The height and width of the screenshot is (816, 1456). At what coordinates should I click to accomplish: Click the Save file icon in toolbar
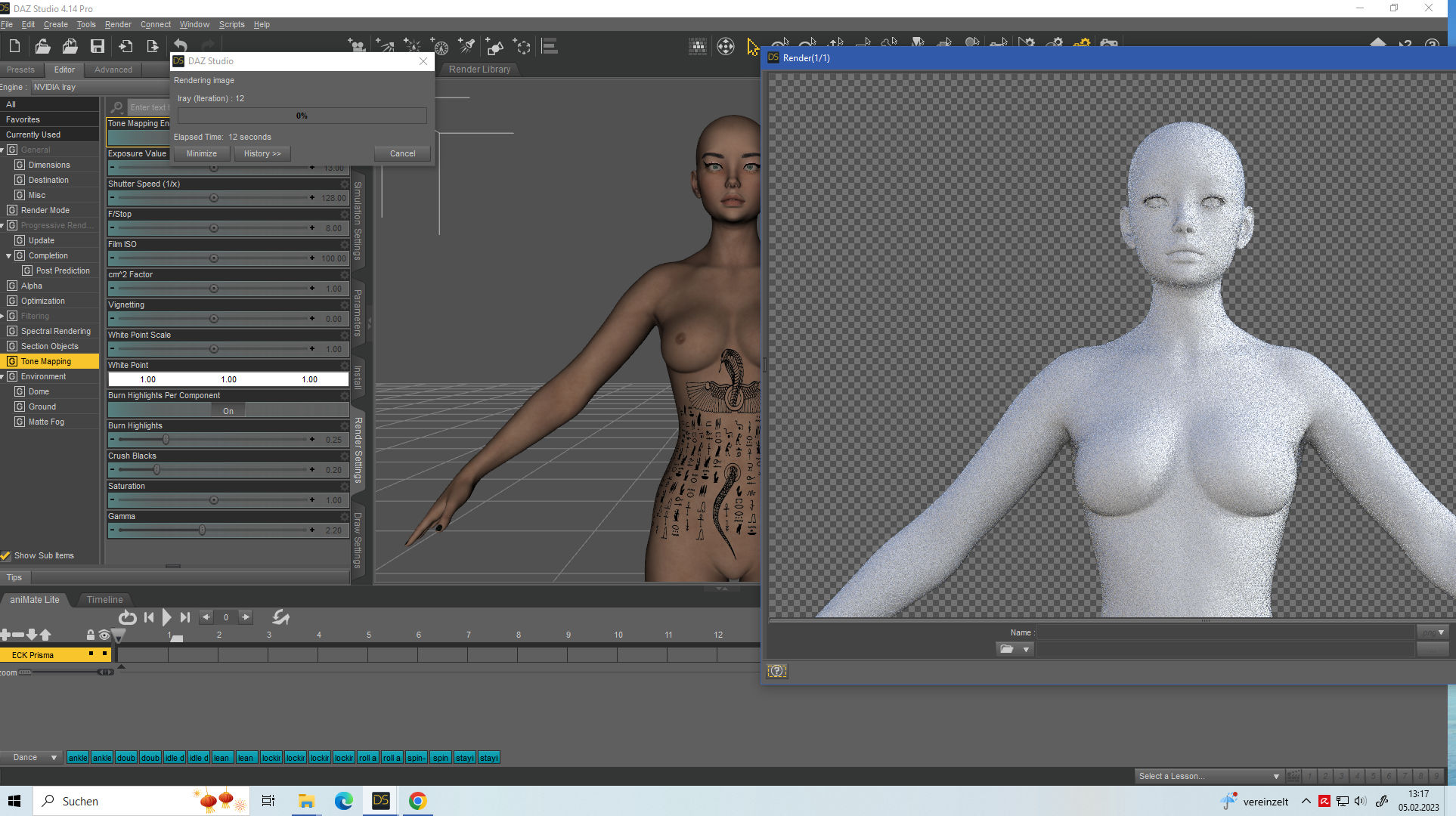click(x=98, y=47)
